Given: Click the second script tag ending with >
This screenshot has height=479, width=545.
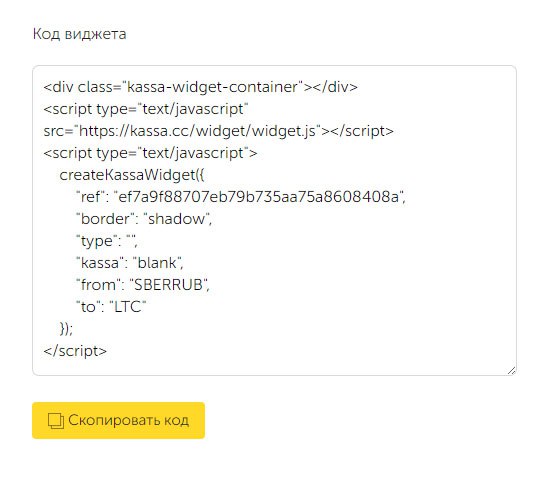Looking at the screenshot, I should click(x=151, y=153).
